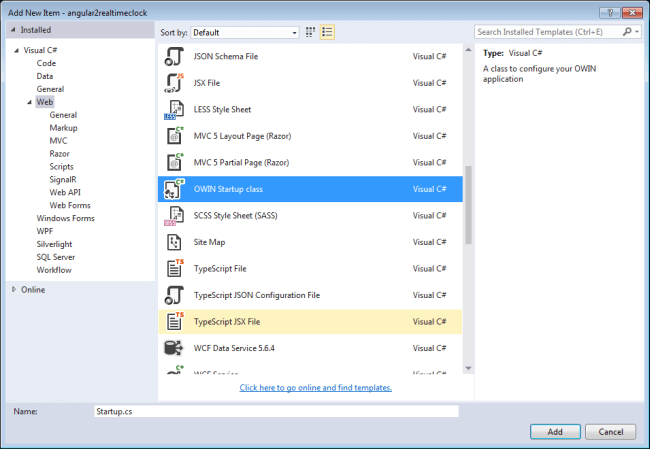650x449 pixels.
Task: Click the scrollbar down arrow
Action: [468, 368]
